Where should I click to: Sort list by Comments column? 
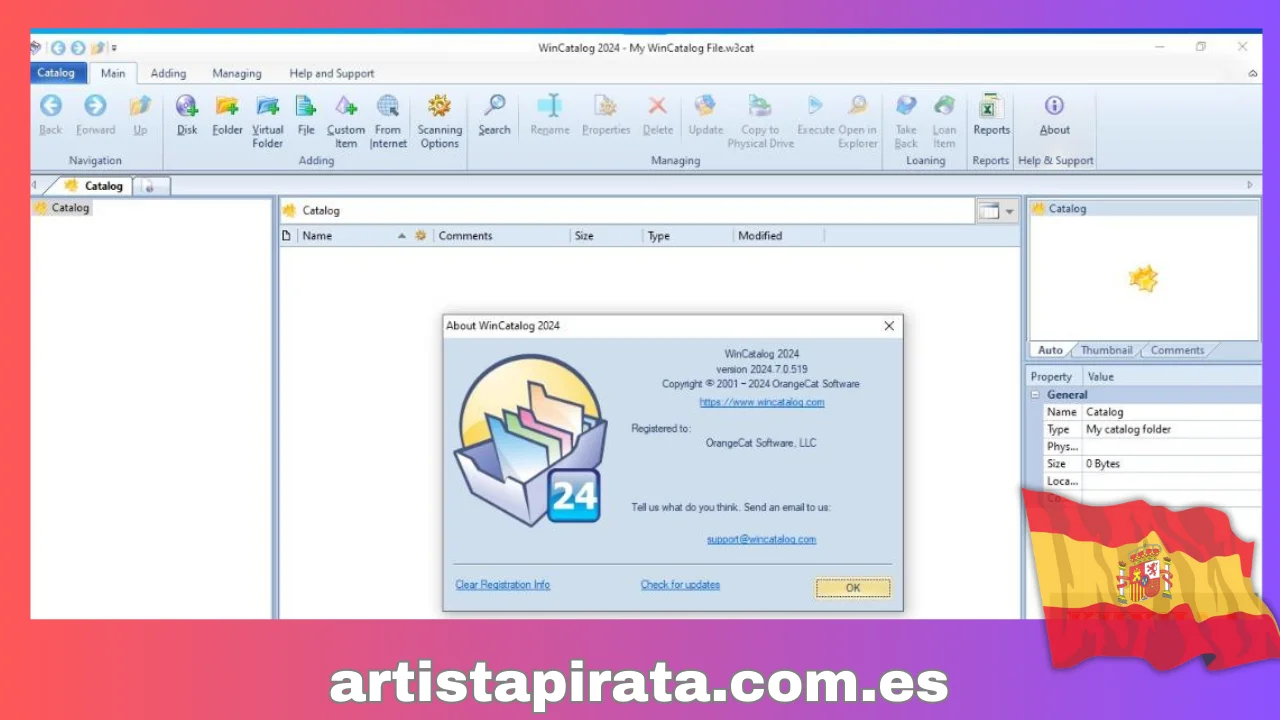coord(501,236)
